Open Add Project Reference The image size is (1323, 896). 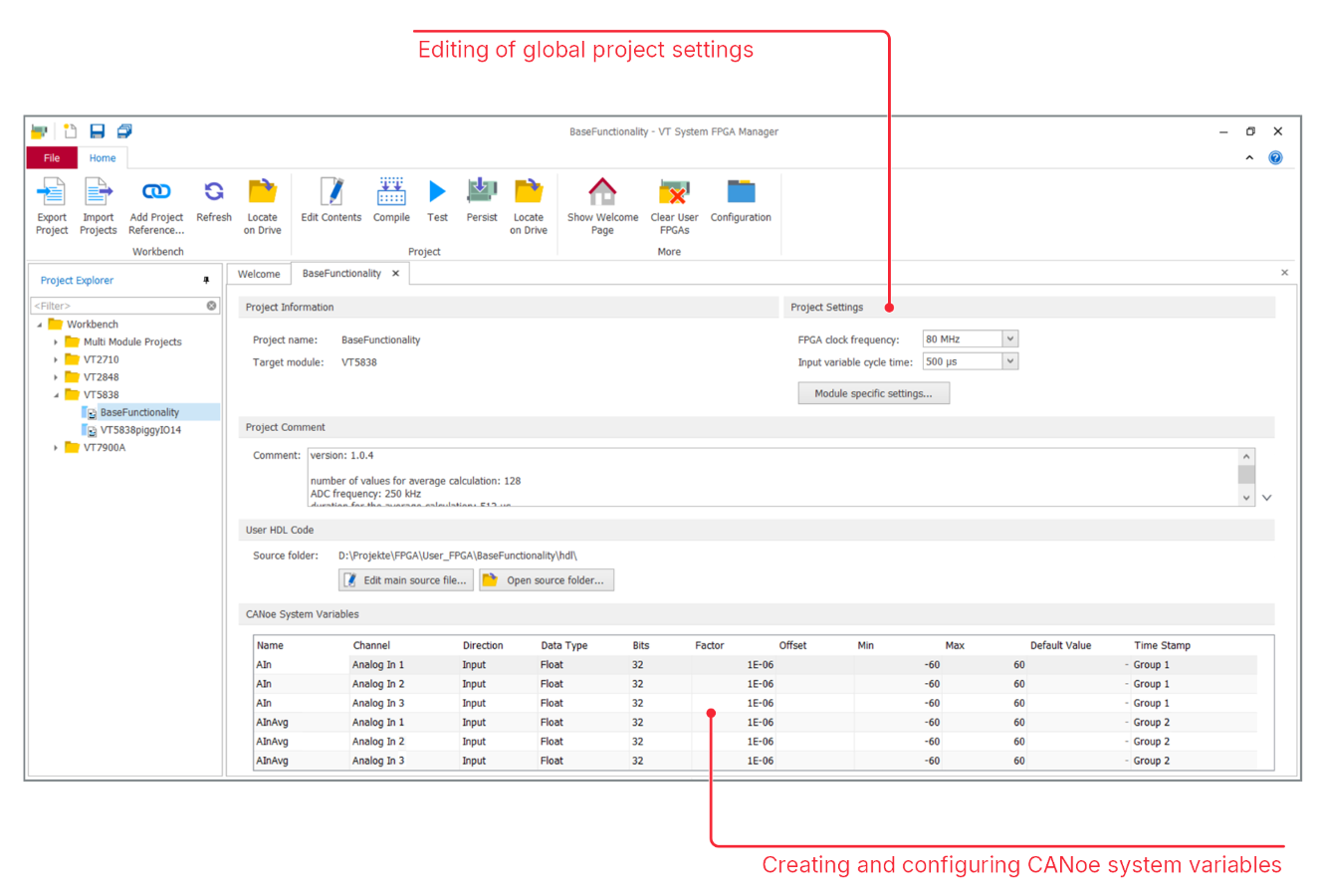pos(156,206)
